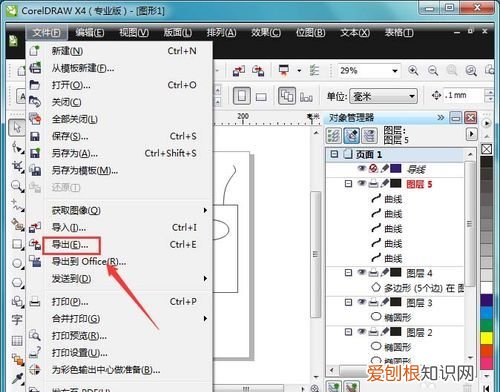Screen dimensions: 500x392
Task: Select portrait page orientation
Action: tap(242, 96)
